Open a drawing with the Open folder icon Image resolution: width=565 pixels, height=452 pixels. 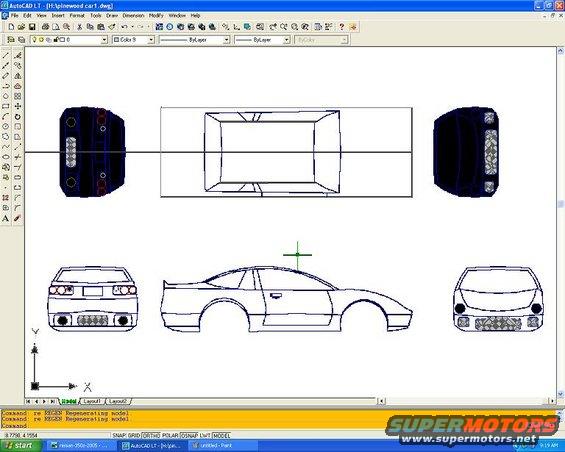pyautogui.click(x=21, y=27)
